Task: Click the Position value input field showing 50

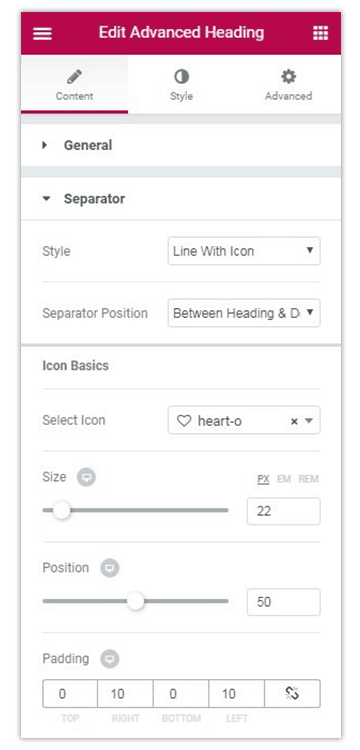Action: [x=284, y=602]
